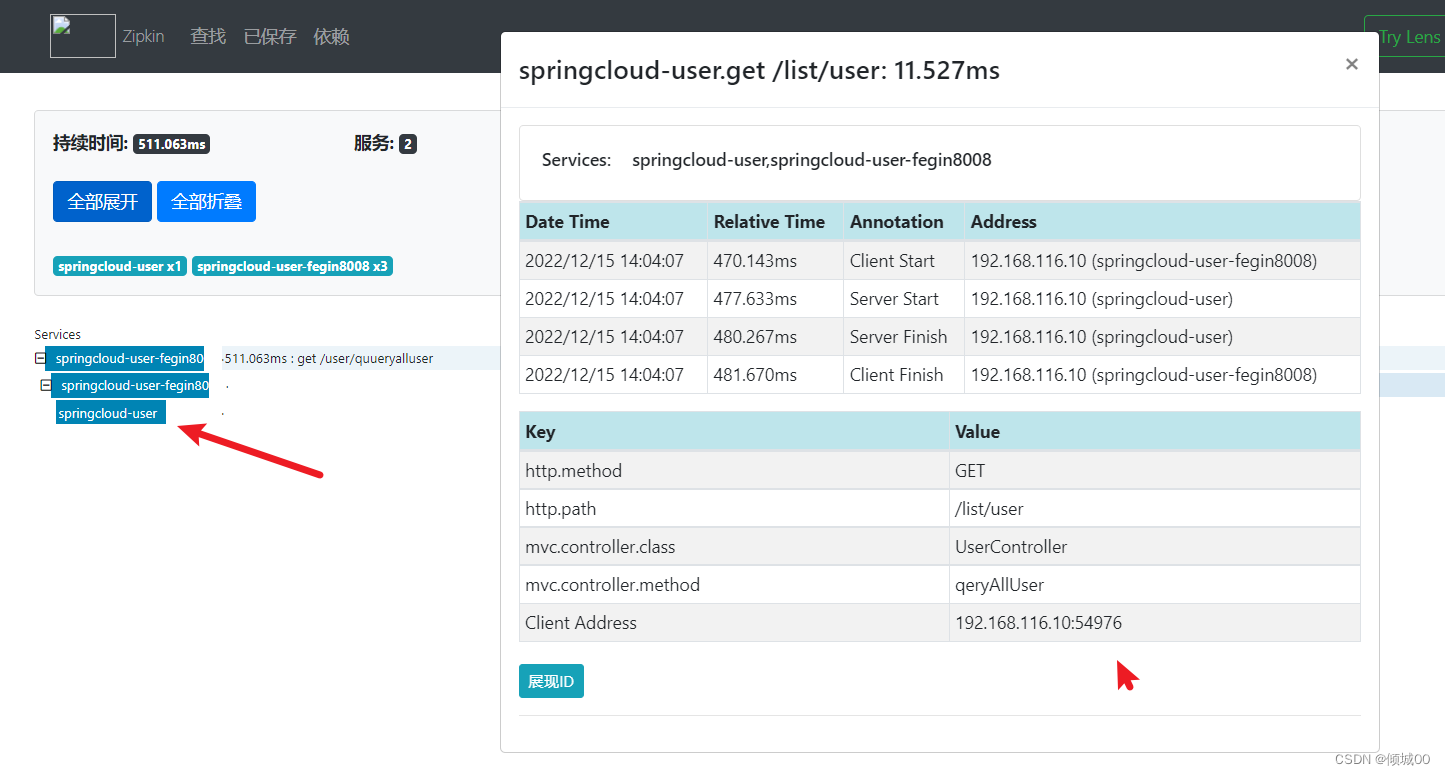Click the Services list springcloud-user,springcloud-user-fegin8008 text
Image resolution: width=1445 pixels, height=775 pixels.
812,160
